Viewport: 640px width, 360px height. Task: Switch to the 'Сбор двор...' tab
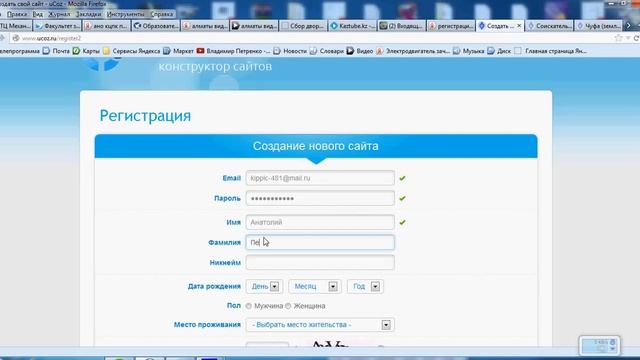coord(303,26)
